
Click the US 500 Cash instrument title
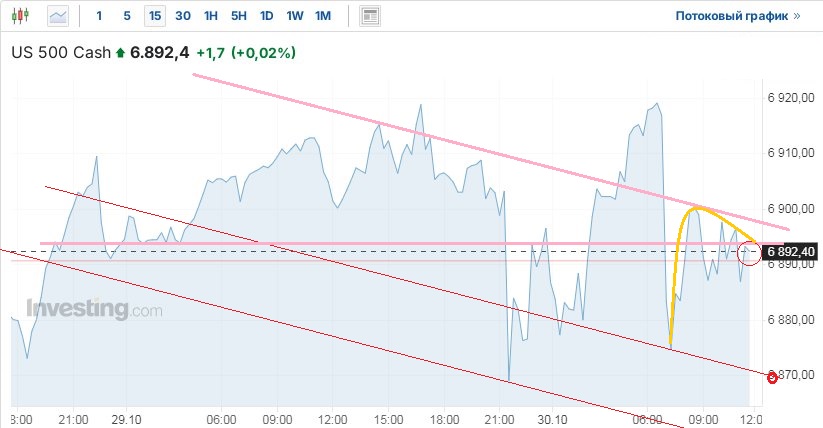[61, 53]
